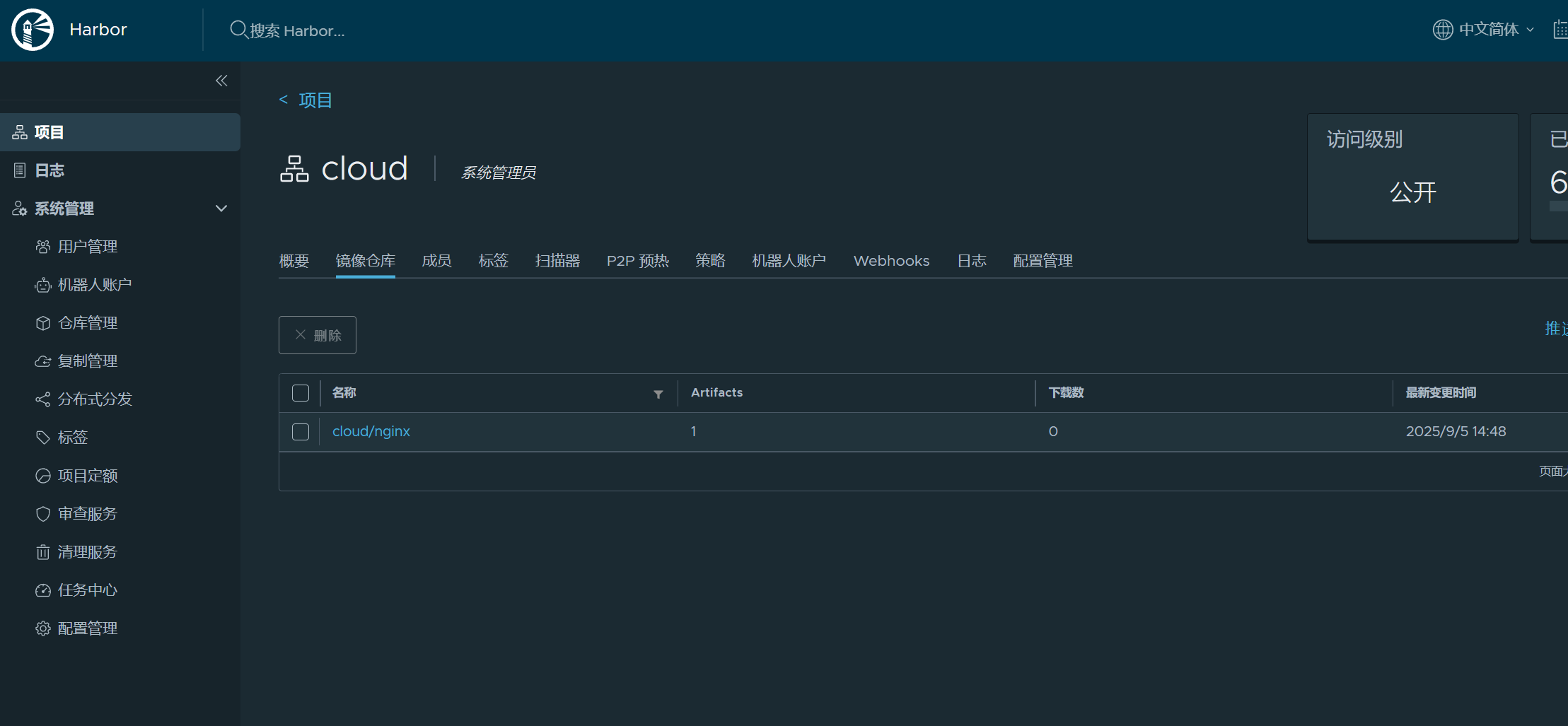Go back via the 项目 breadcrumb link
Screen dimensions: 1568x726
point(315,100)
